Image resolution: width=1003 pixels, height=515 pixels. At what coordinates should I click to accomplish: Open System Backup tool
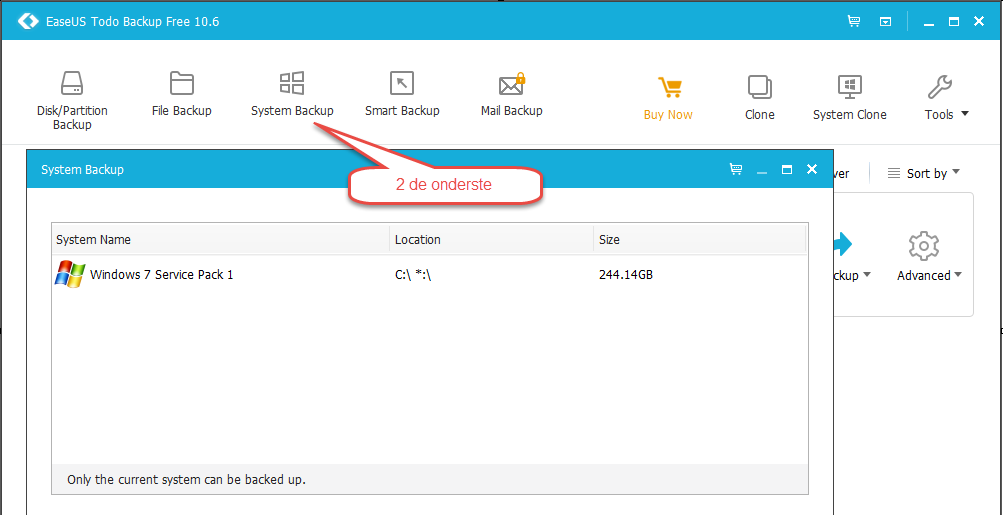292,94
